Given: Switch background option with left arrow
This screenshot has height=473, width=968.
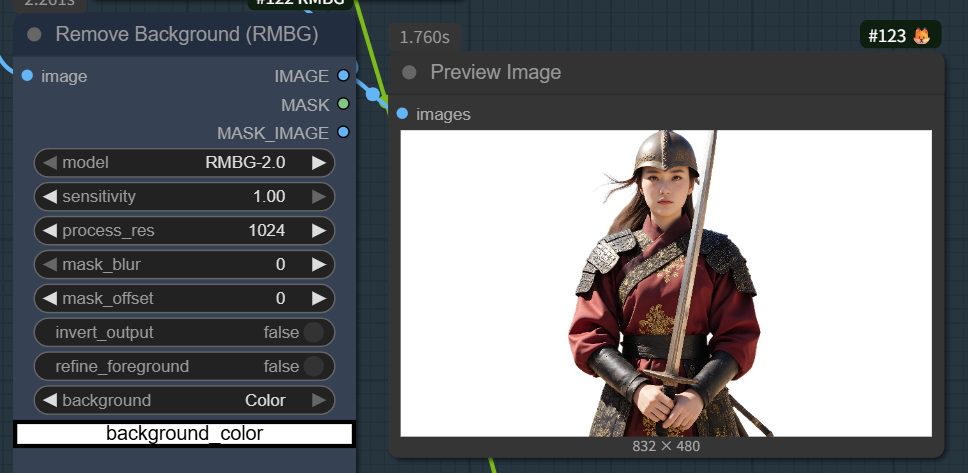Looking at the screenshot, I should 50,400.
